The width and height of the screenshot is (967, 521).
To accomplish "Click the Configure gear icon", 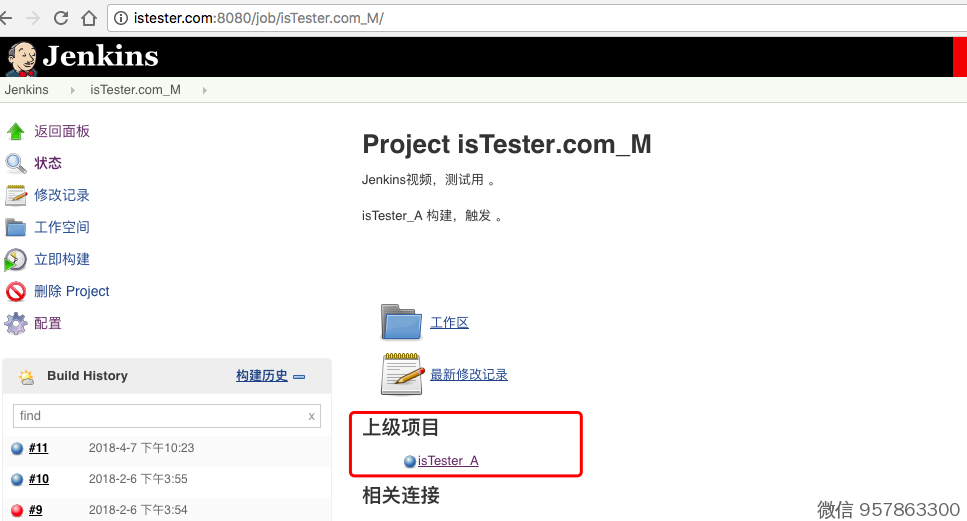I will click(15, 324).
